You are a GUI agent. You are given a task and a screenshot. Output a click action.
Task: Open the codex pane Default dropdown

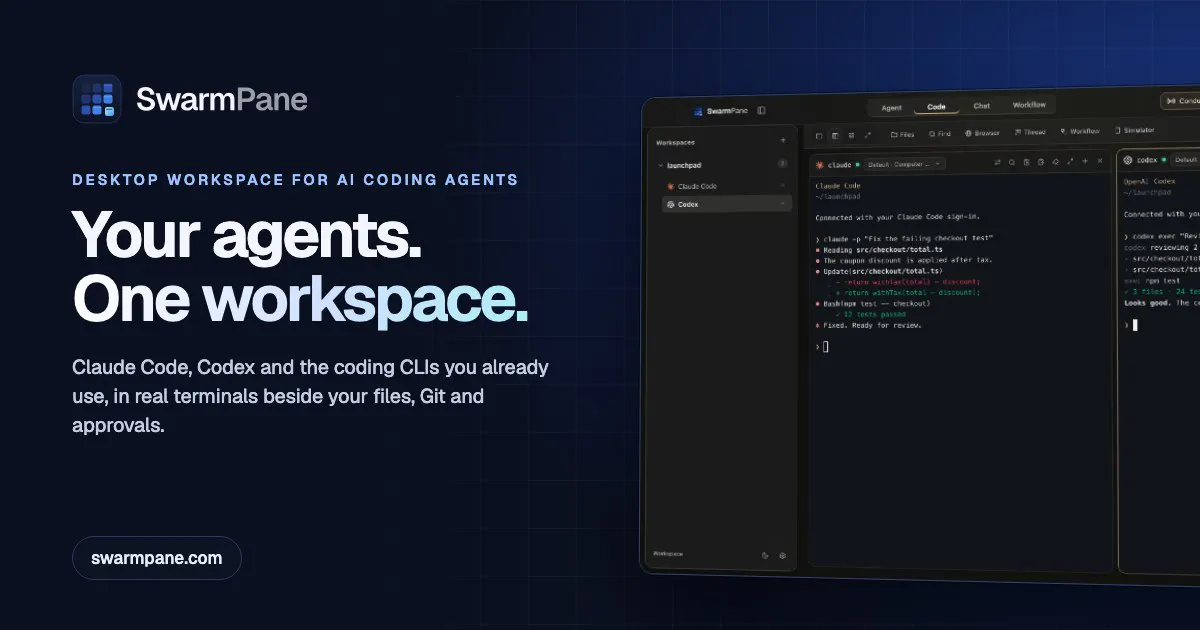[1184, 160]
